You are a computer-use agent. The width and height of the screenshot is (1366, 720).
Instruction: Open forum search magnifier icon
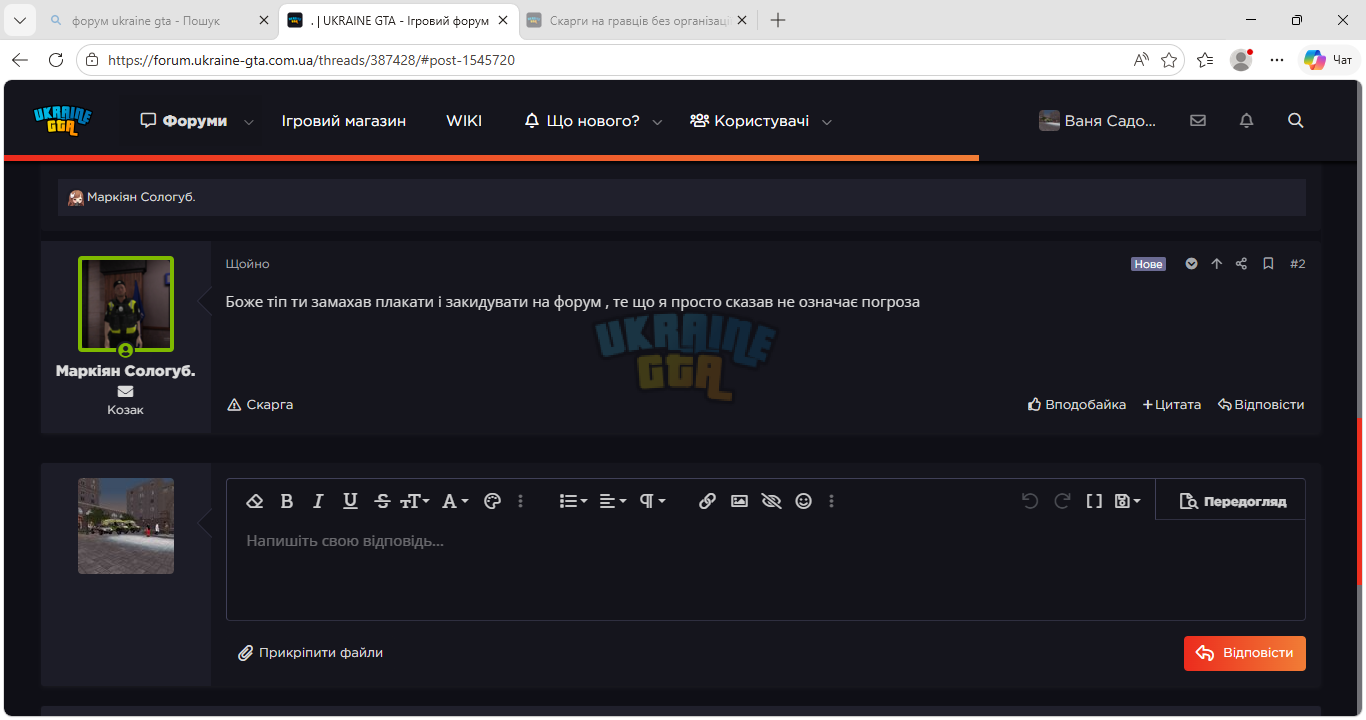(x=1296, y=121)
